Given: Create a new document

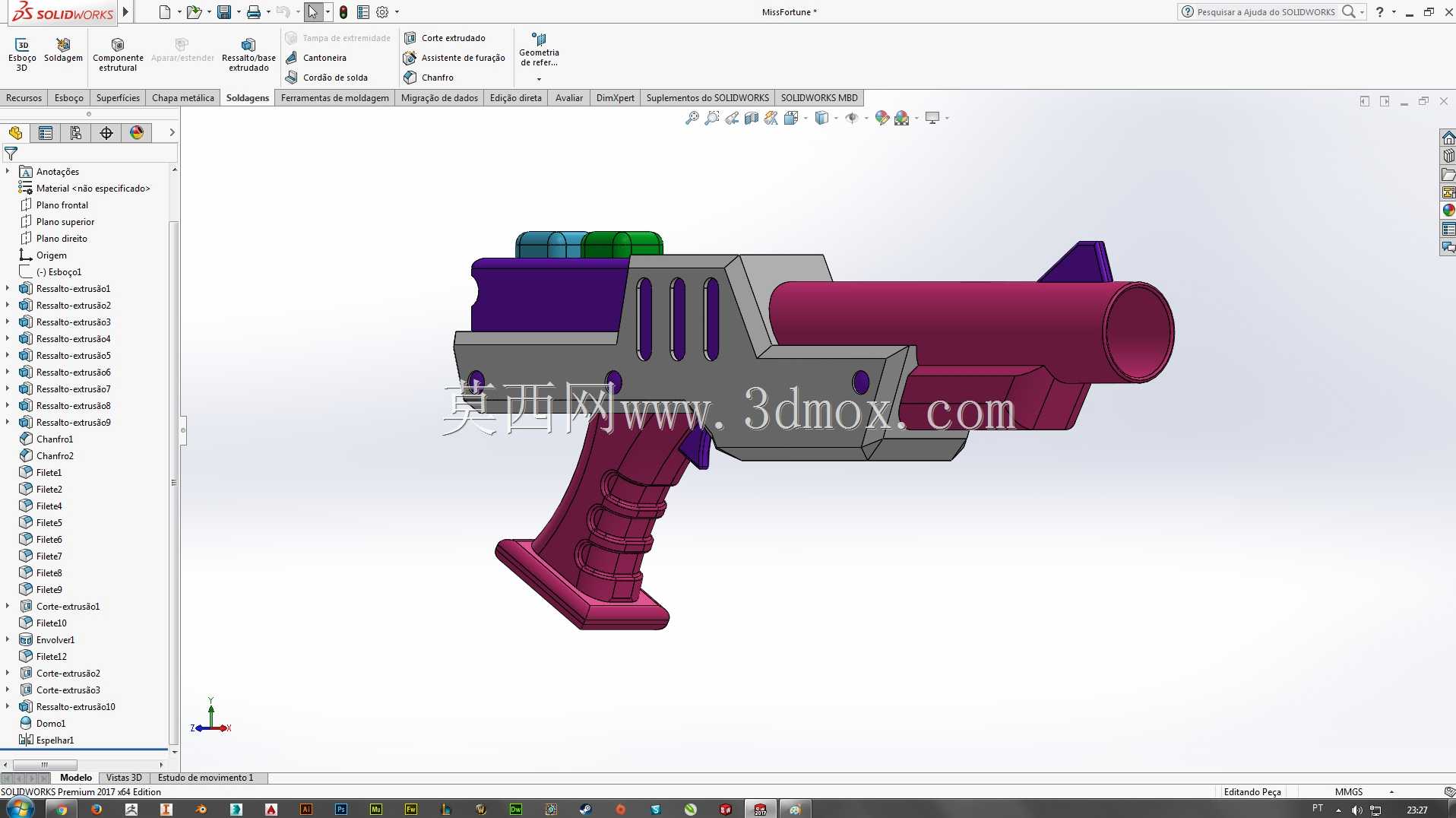Looking at the screenshot, I should click(165, 12).
